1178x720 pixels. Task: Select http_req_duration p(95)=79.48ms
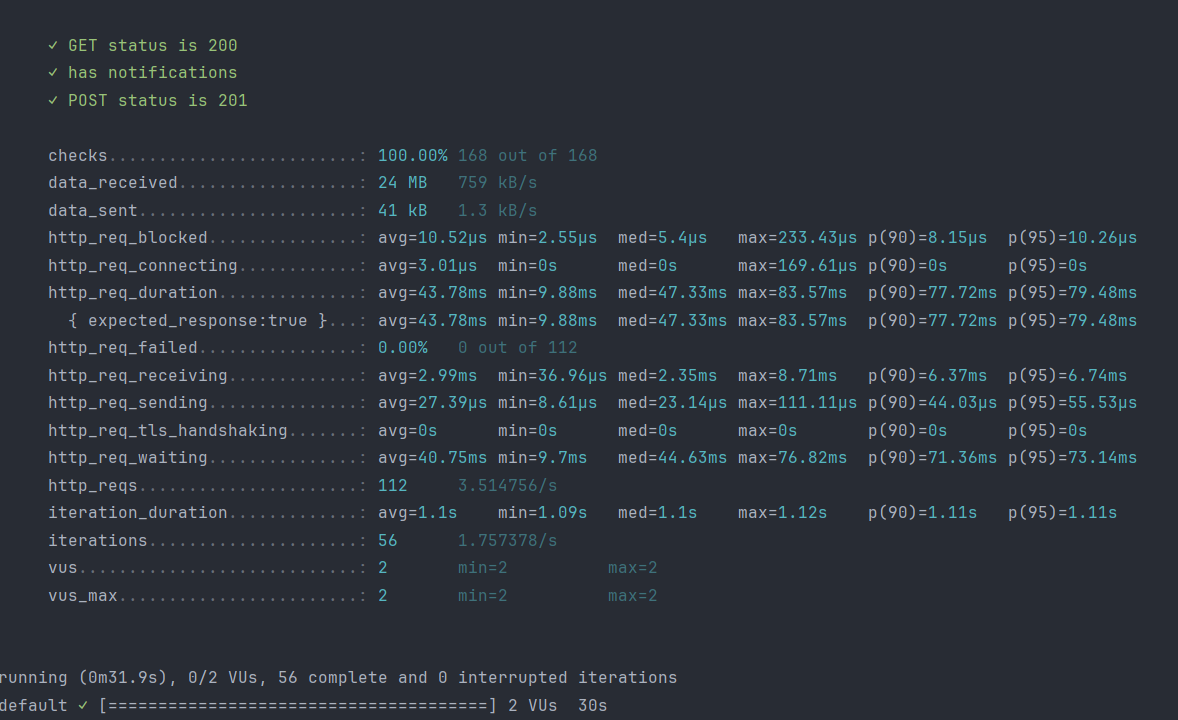click(x=1073, y=293)
